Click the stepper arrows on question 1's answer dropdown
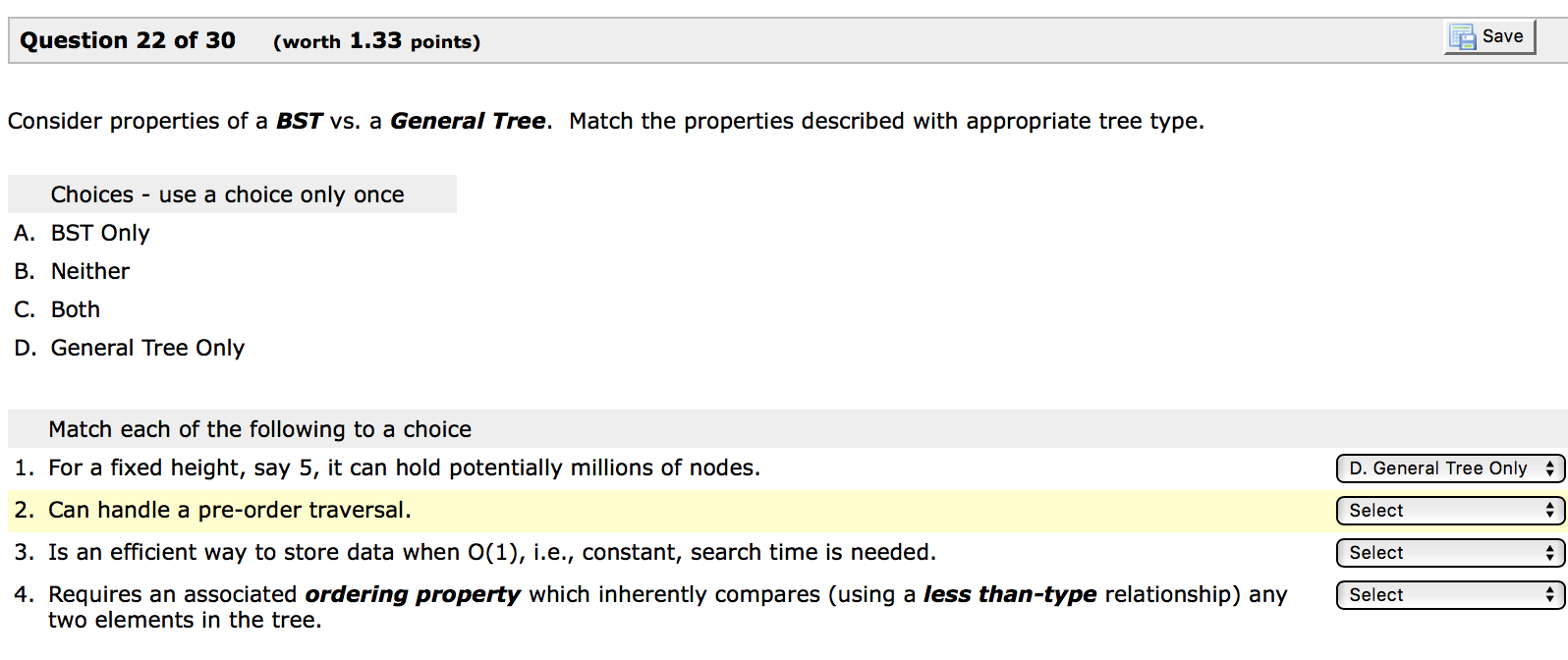The image size is (1568, 660). [x=1547, y=468]
